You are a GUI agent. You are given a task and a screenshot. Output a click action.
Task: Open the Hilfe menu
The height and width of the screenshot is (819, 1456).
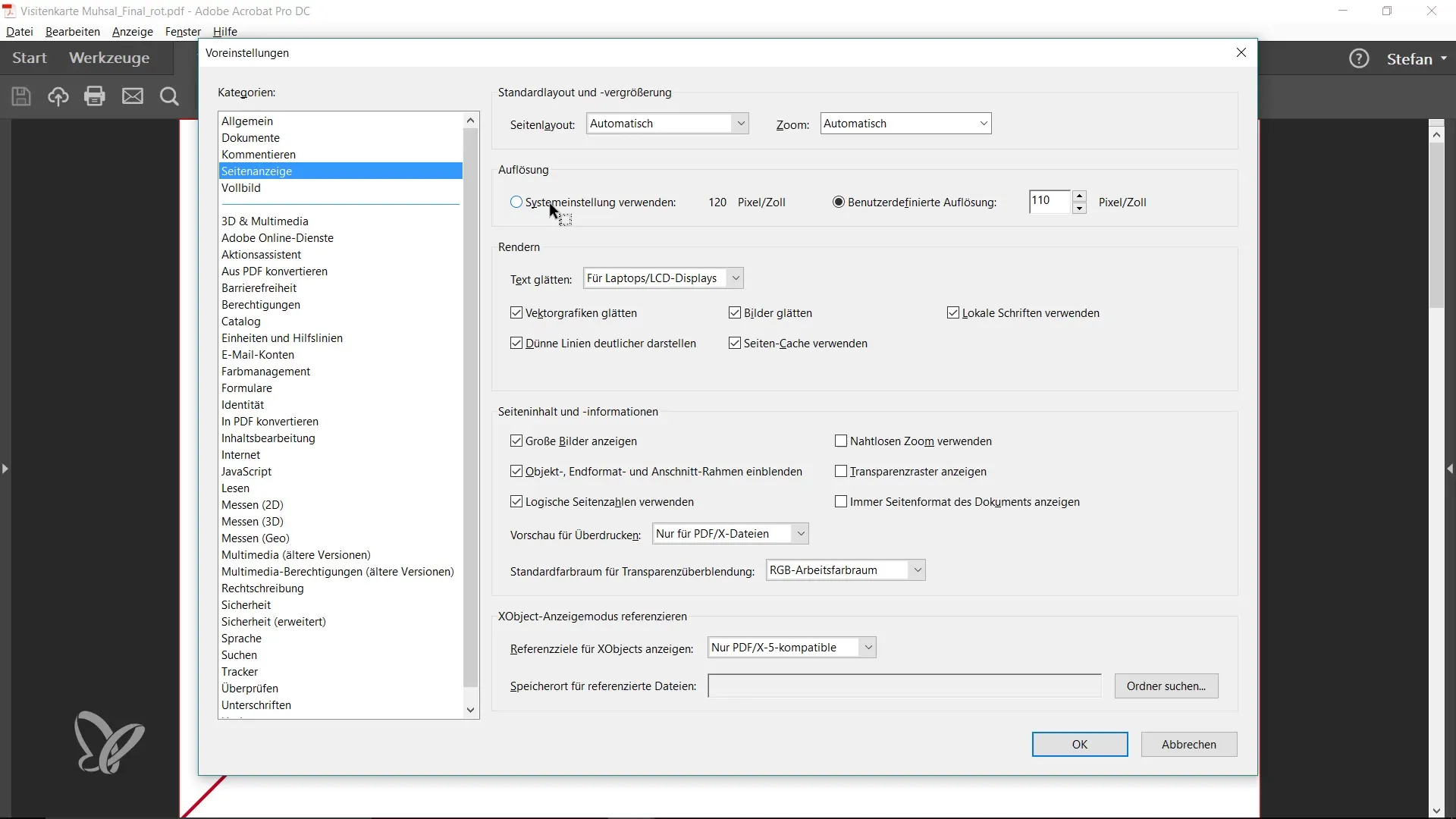tap(225, 31)
